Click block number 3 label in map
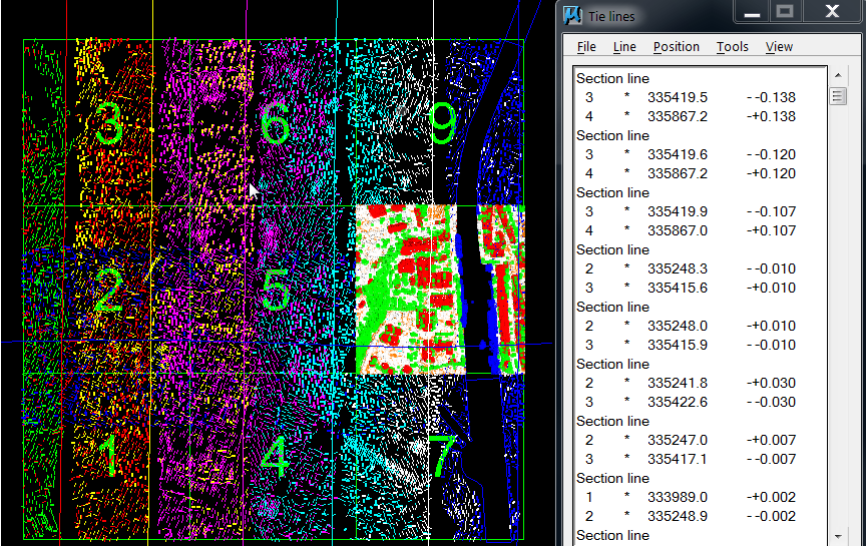 pyautogui.click(x=109, y=124)
